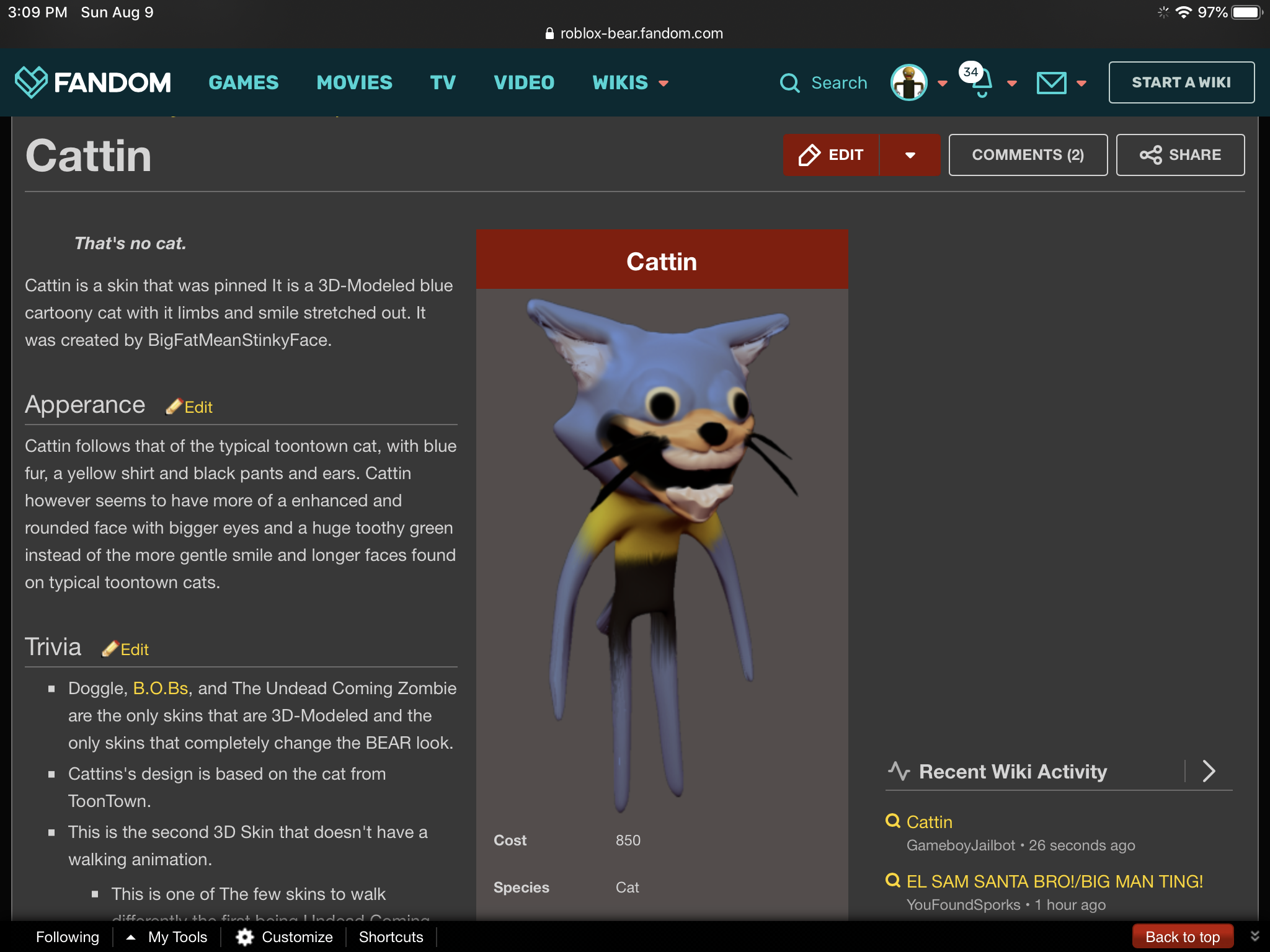Edit the Apperance section

pyautogui.click(x=198, y=407)
